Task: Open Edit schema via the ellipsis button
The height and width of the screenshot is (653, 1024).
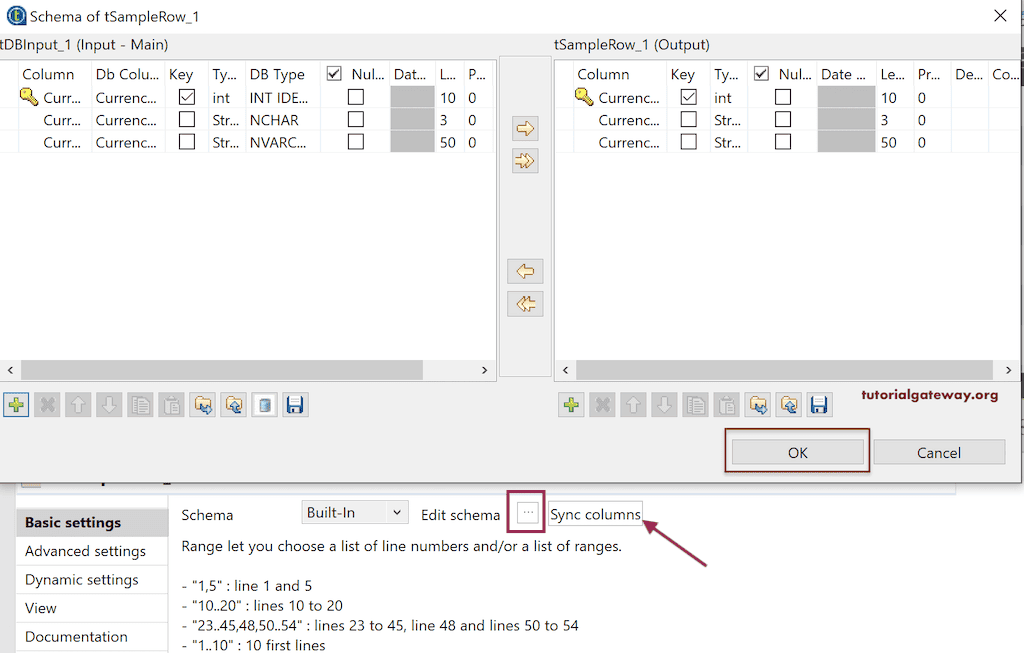Action: 524,513
